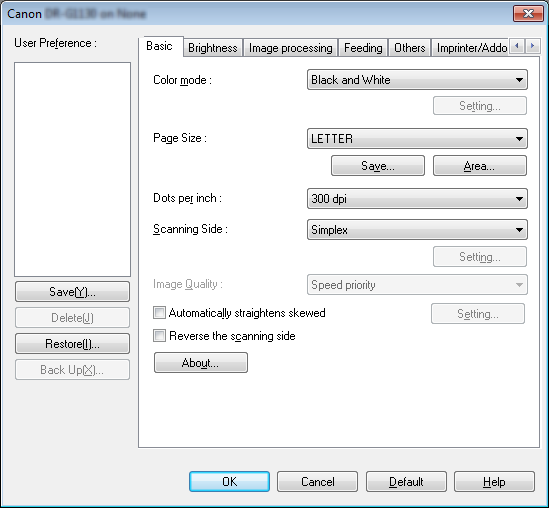Click Delete(J) user preference button
This screenshot has width=549, height=508.
72,318
